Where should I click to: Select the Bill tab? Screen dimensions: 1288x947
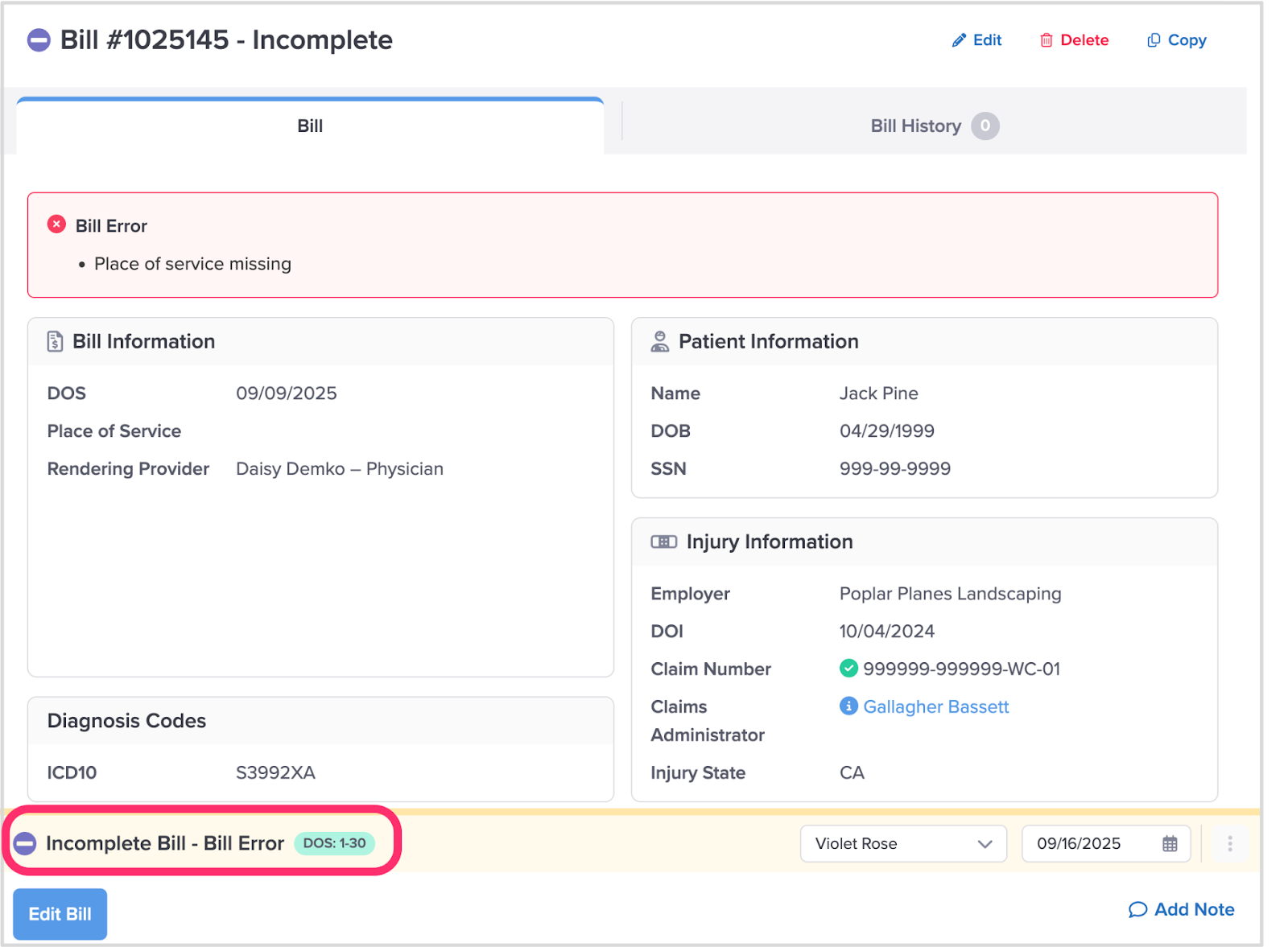click(x=310, y=126)
